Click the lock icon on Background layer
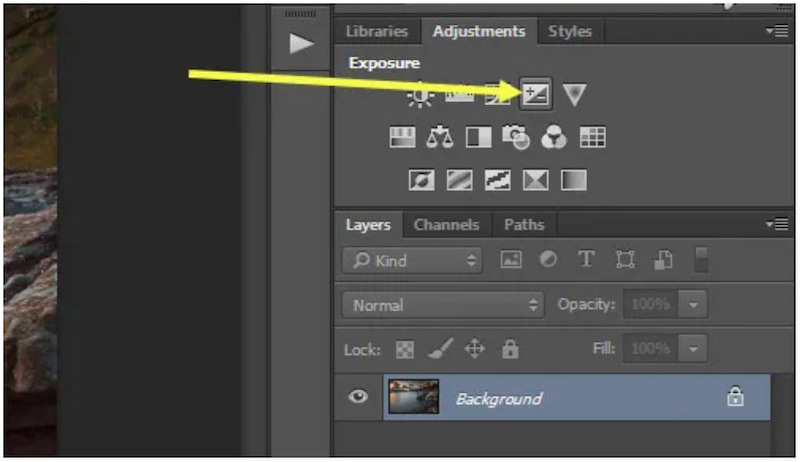800x462 pixels. [x=735, y=397]
